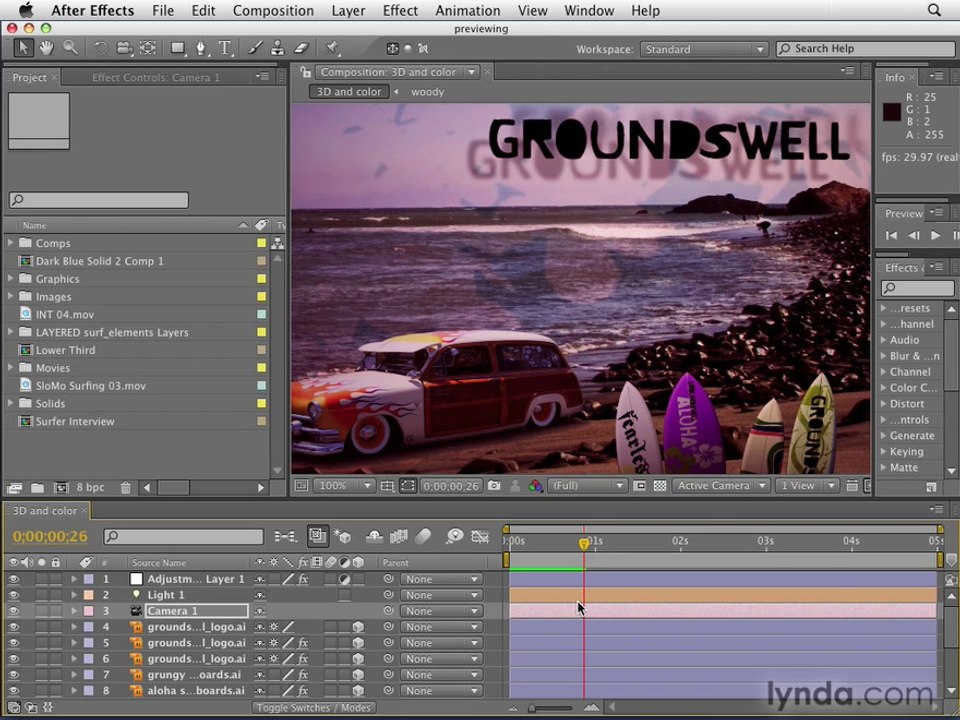Click the current time indicator marker
The height and width of the screenshot is (720, 960).
[583, 542]
